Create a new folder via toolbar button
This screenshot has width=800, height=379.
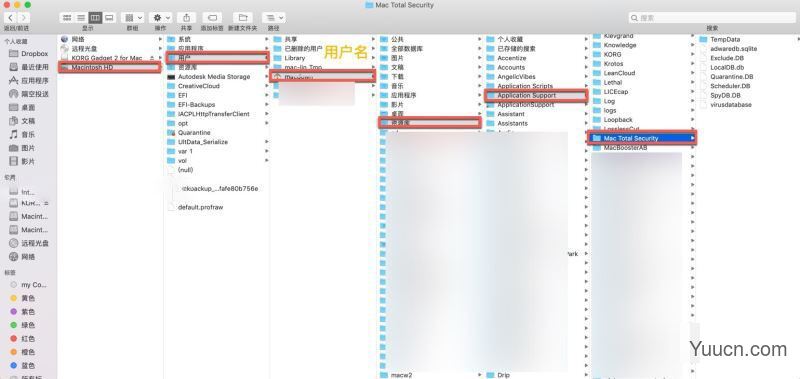pyautogui.click(x=243, y=18)
